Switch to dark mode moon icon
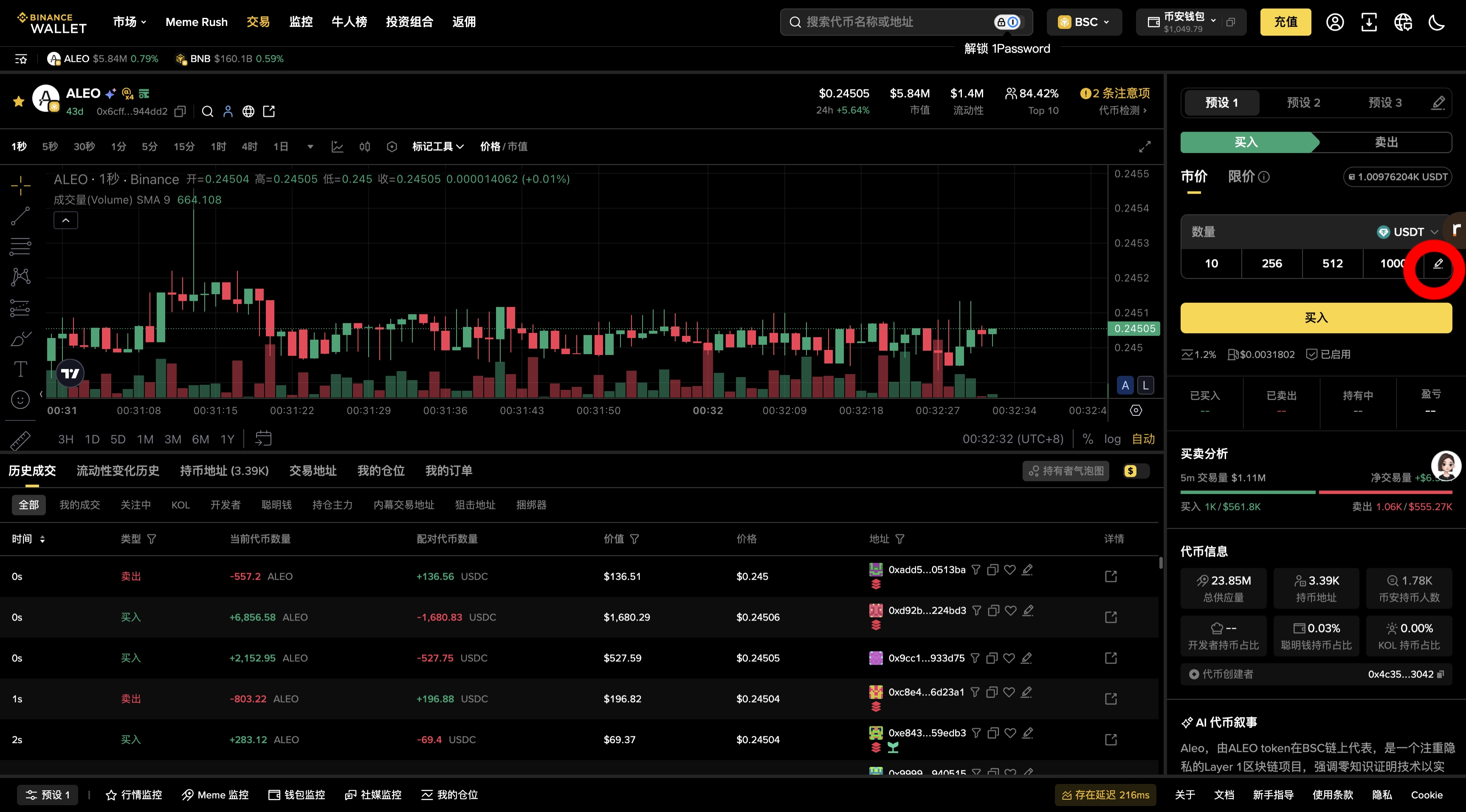The image size is (1466, 812). tap(1436, 22)
